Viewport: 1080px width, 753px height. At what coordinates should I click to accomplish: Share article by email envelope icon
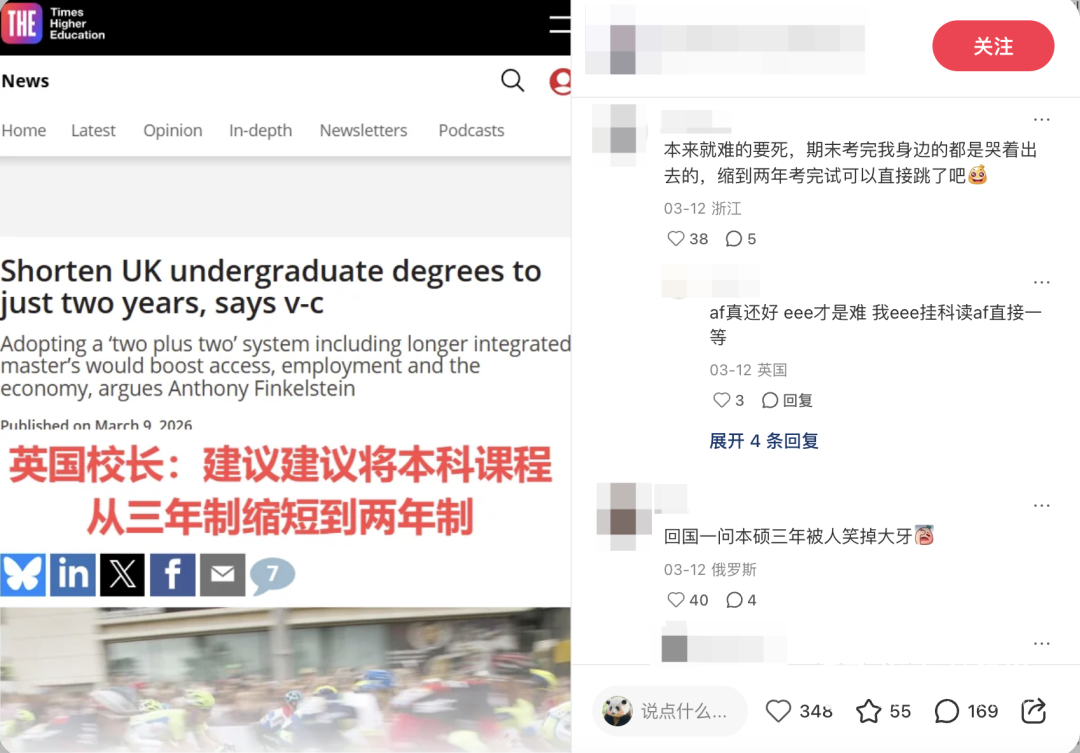tap(222, 575)
